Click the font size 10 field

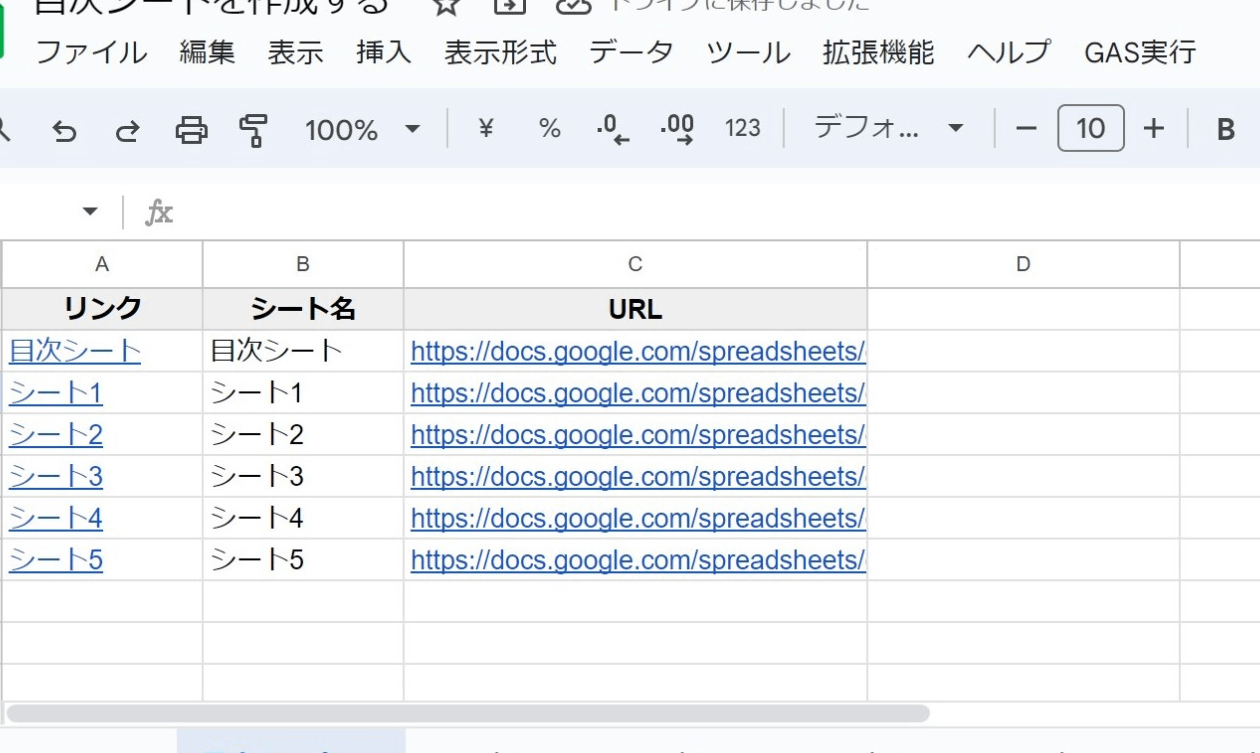click(x=1090, y=128)
